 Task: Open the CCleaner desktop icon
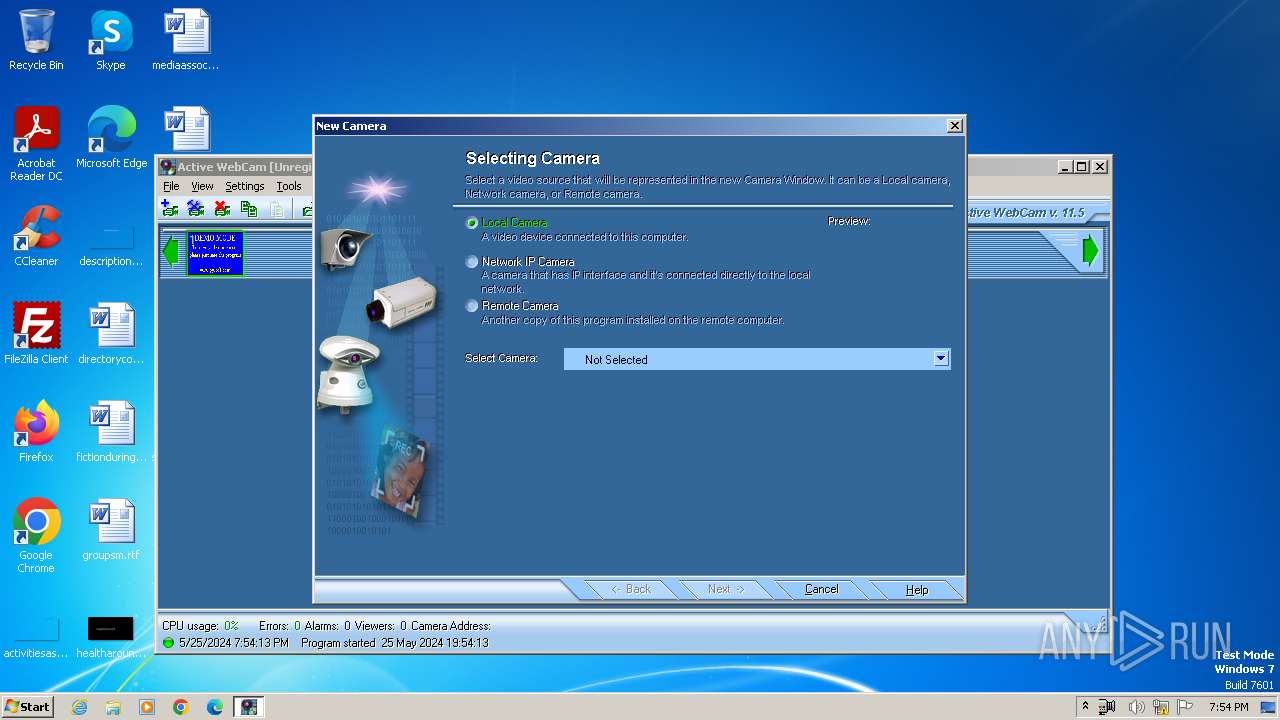point(36,236)
